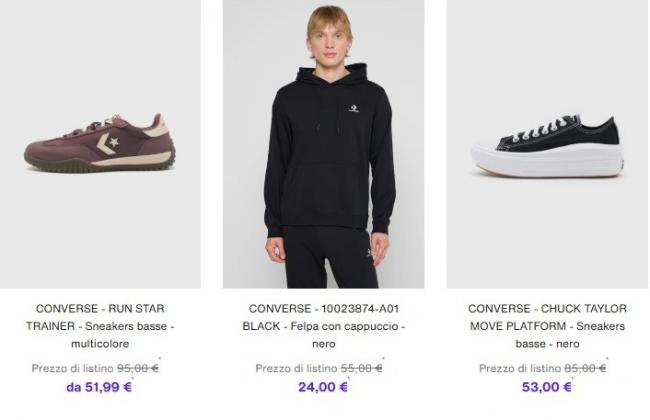Click the crossed-out 55,00 € list price
Image resolution: width=650 pixels, height=420 pixels.
click(362, 368)
